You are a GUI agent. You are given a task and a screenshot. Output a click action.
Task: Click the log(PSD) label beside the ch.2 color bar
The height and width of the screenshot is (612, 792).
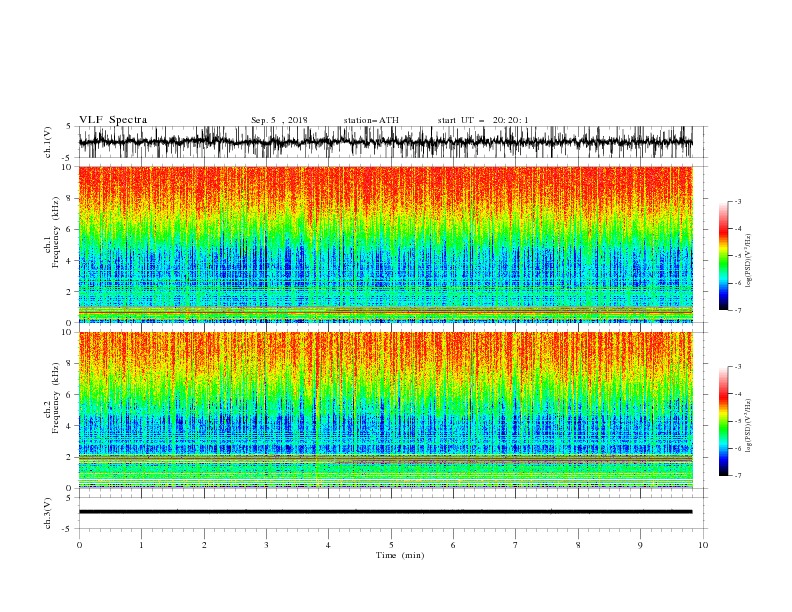pos(749,426)
